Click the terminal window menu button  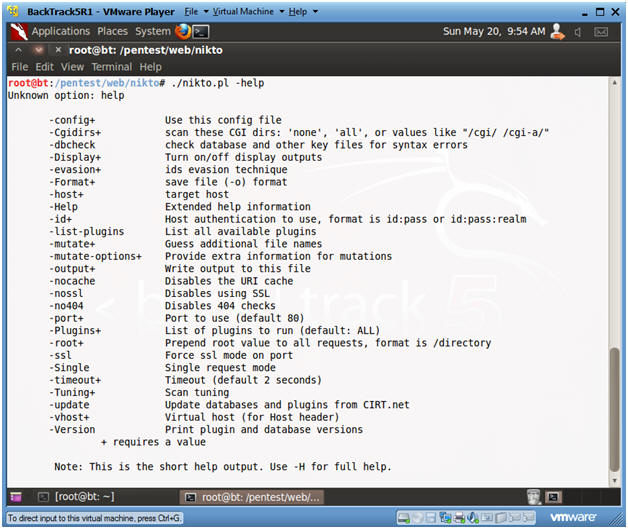tap(38, 50)
